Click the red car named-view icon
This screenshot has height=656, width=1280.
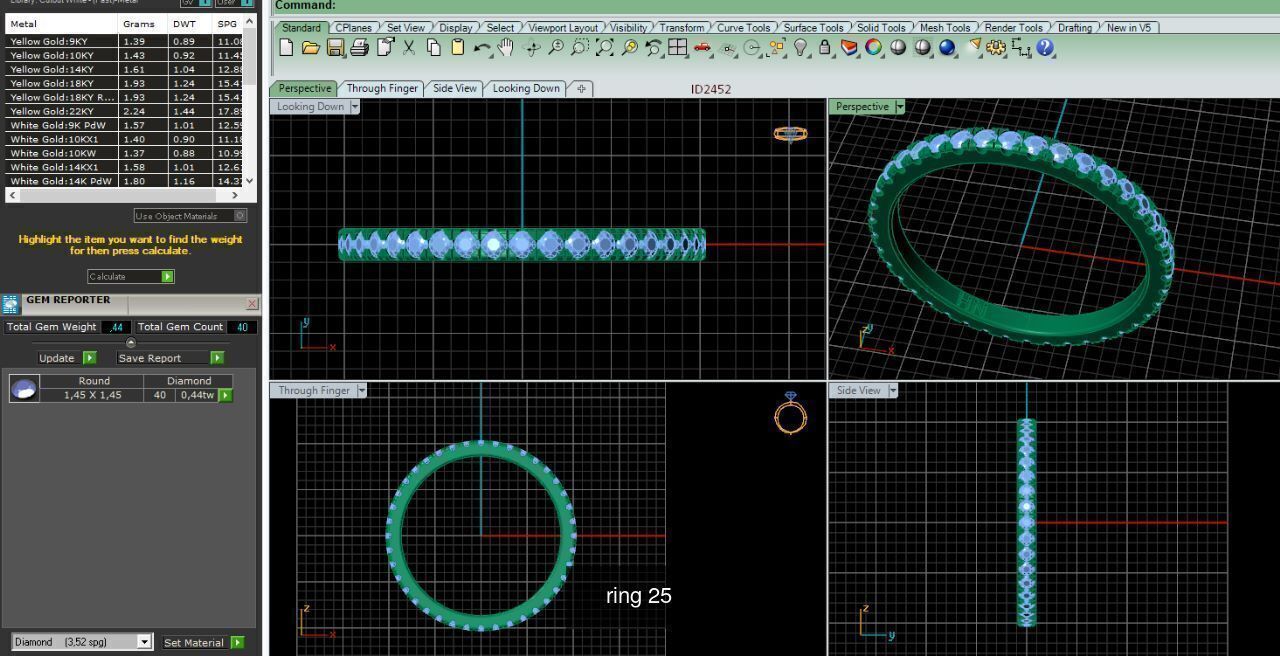click(702, 47)
